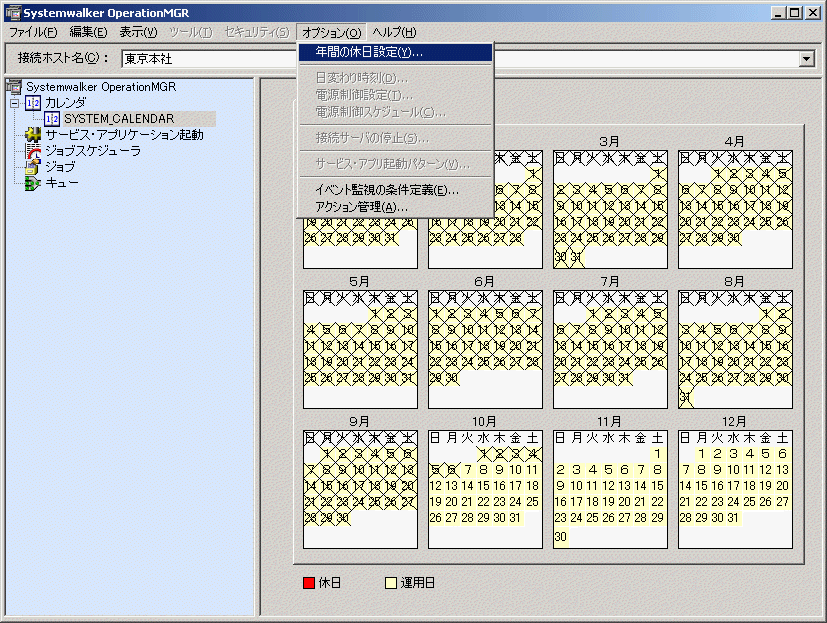Click the 5月 month heading
The width and height of the screenshot is (827, 623).
359,282
